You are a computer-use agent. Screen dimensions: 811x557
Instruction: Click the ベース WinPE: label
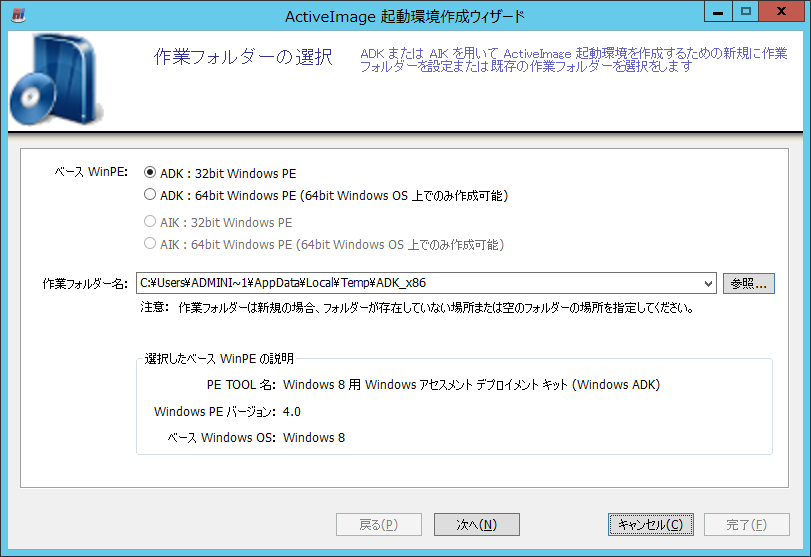pos(91,172)
